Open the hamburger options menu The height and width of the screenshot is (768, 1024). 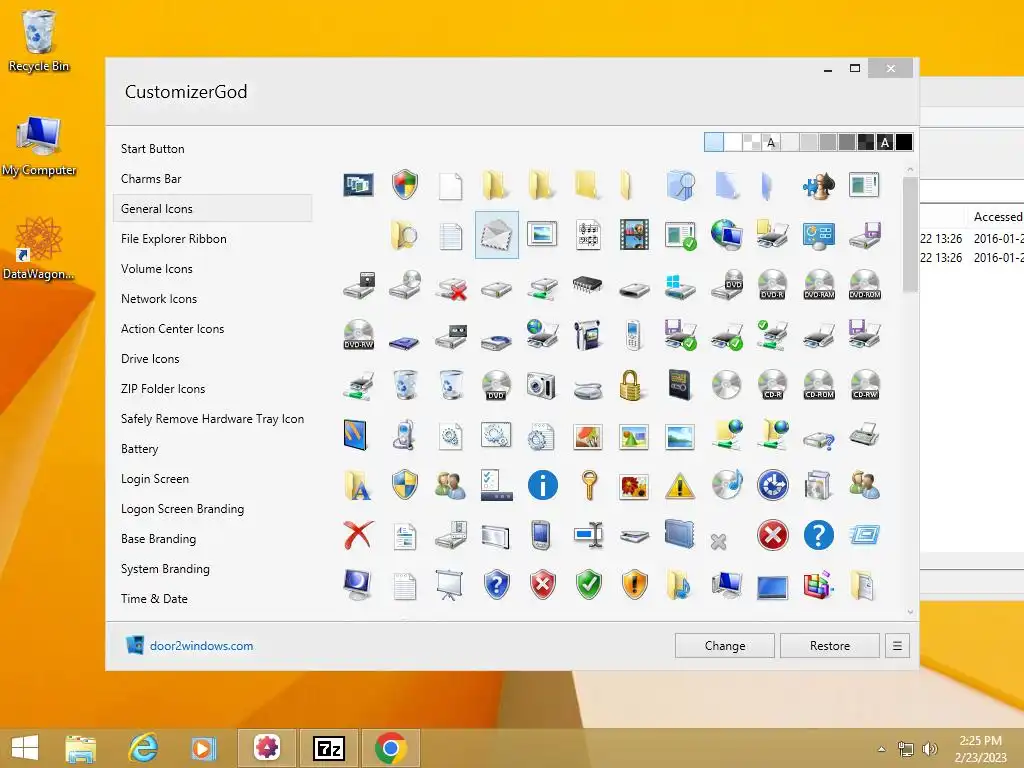tap(897, 646)
